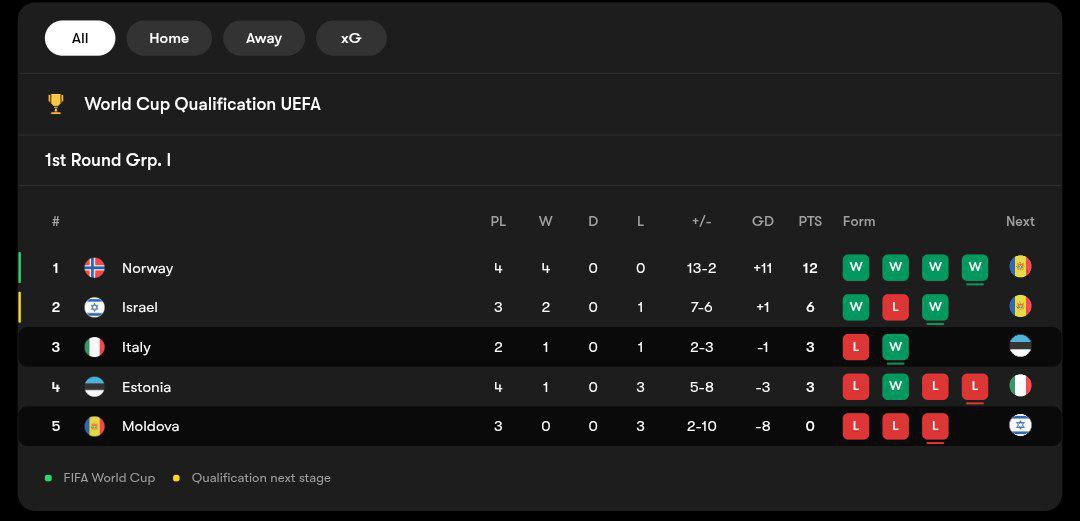Screen dimensions: 1080x521
Task: Sort the table by PTS column header
Action: pyautogui.click(x=810, y=221)
